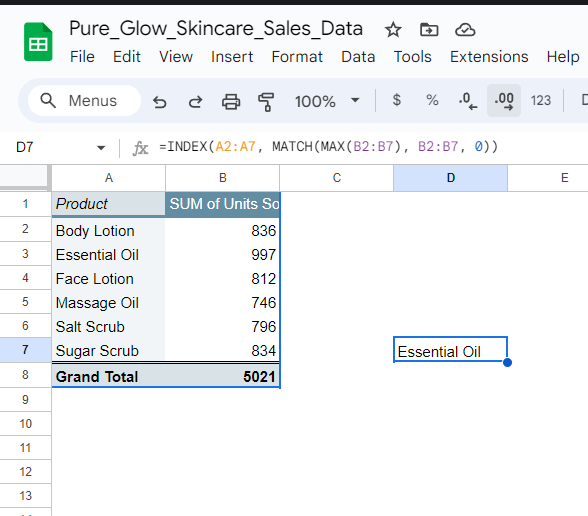This screenshot has height=516, width=588.
Task: Select the cell with value 836
Action: click(x=222, y=231)
